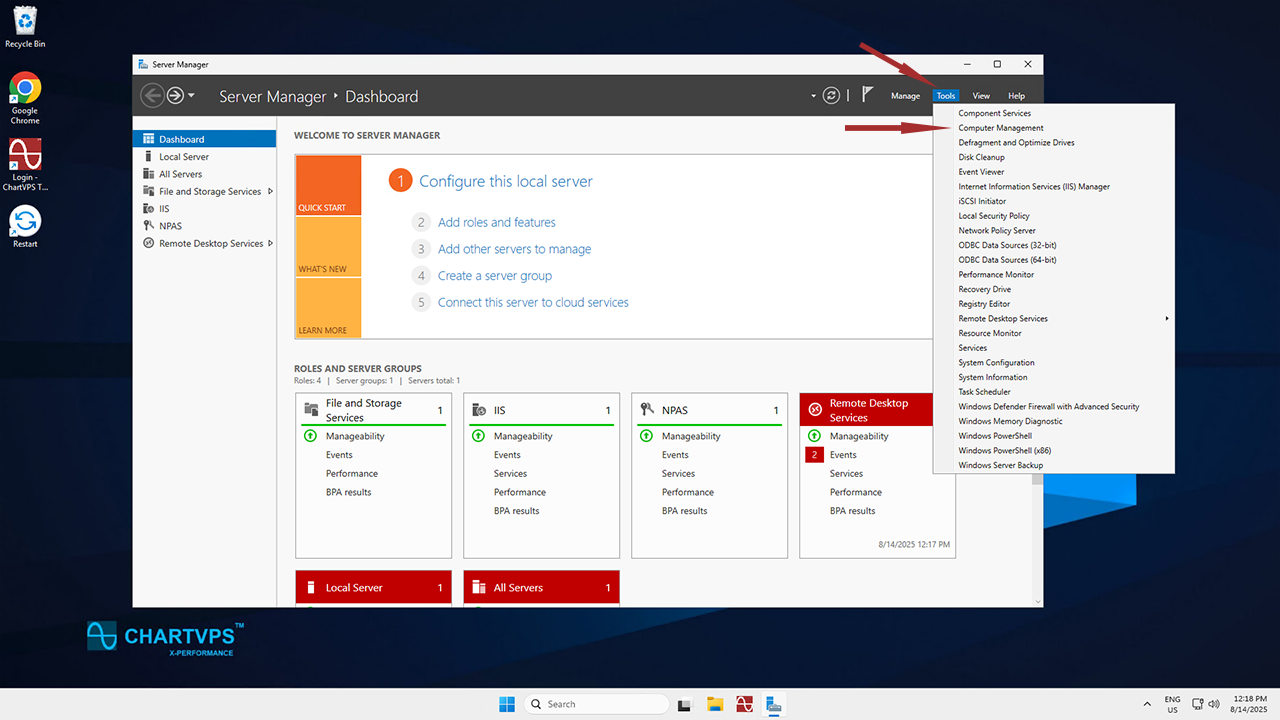Viewport: 1280px width, 720px height.
Task: Click the refresh icon in Server Manager header
Action: click(831, 96)
